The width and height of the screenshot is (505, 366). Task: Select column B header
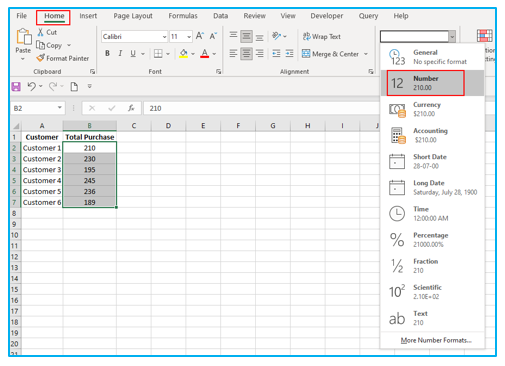tap(89, 126)
